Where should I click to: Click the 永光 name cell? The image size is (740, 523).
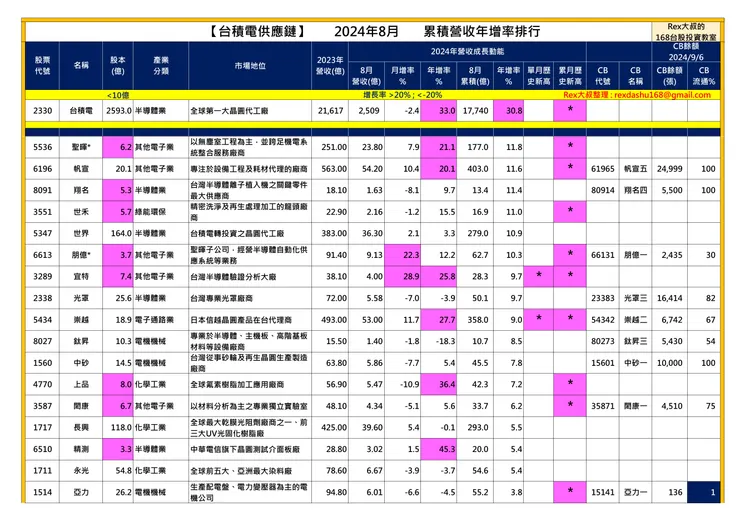(81, 471)
